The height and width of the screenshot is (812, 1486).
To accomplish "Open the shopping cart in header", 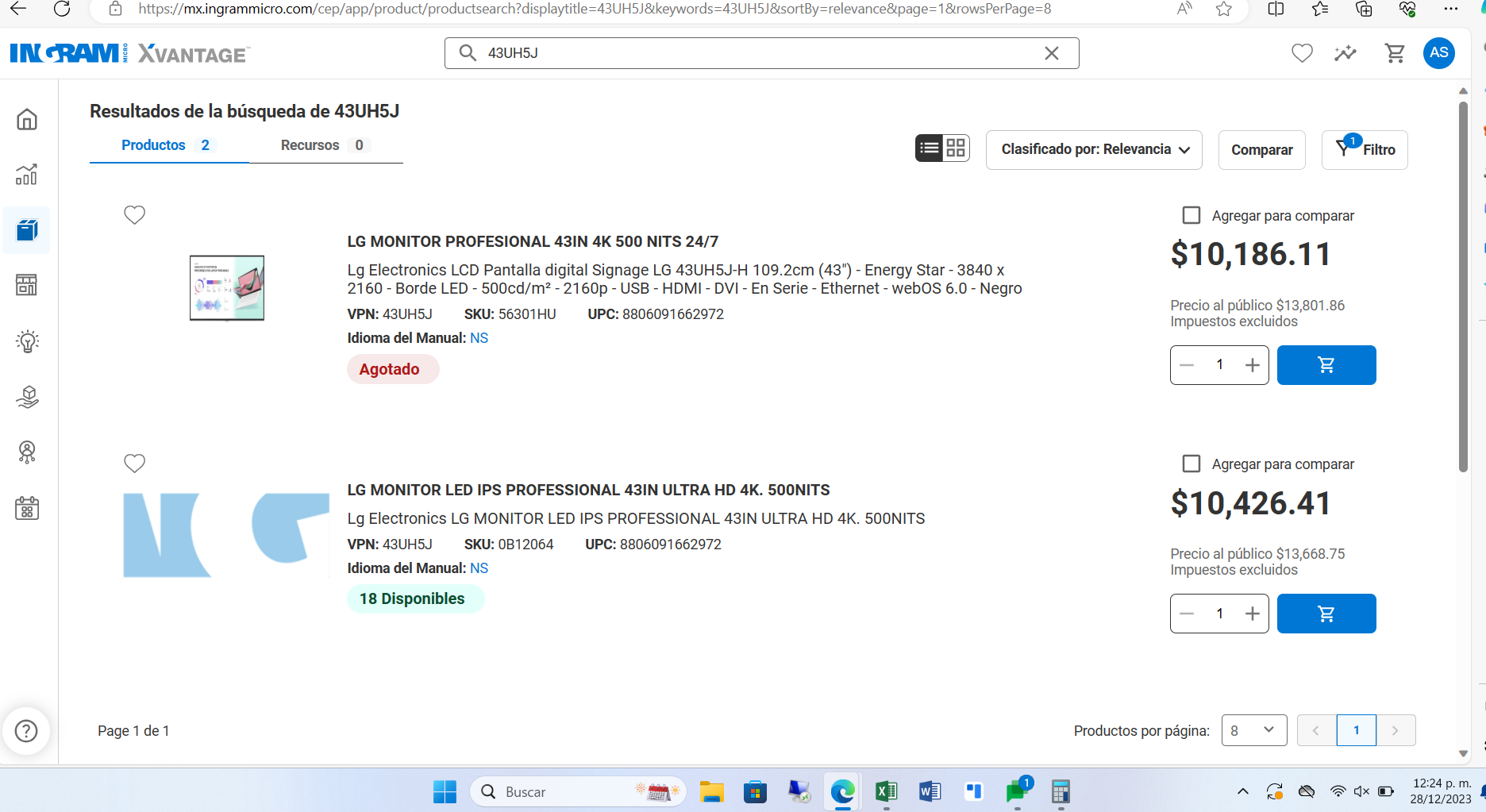I will 1395,53.
